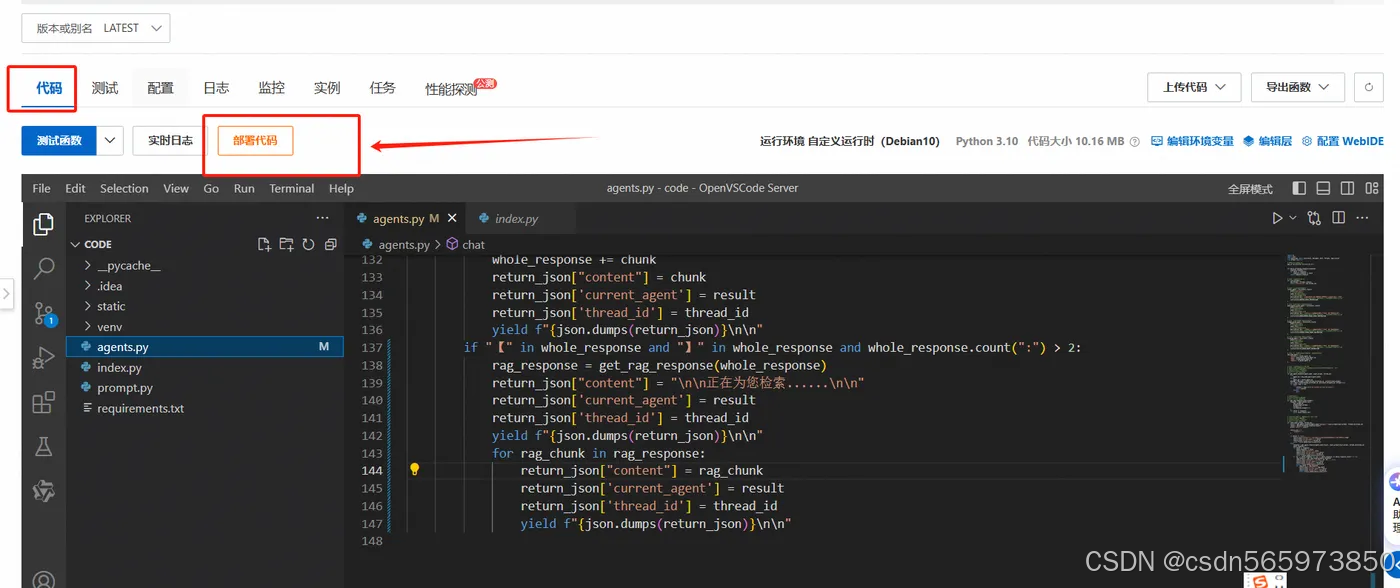1400x588 pixels.
Task: Open the Testing flask view
Action: tap(43, 446)
